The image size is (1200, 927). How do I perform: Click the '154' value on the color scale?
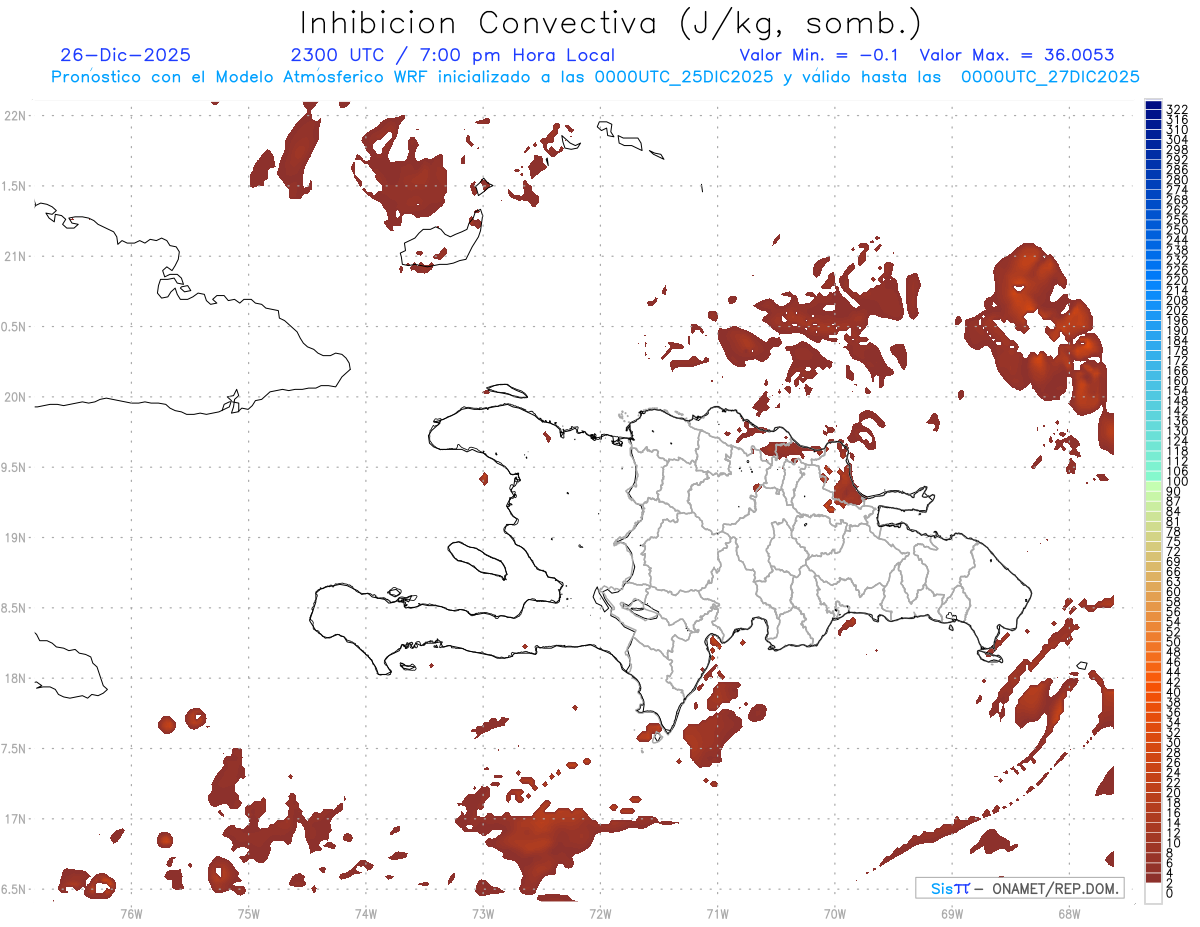tap(1177, 390)
